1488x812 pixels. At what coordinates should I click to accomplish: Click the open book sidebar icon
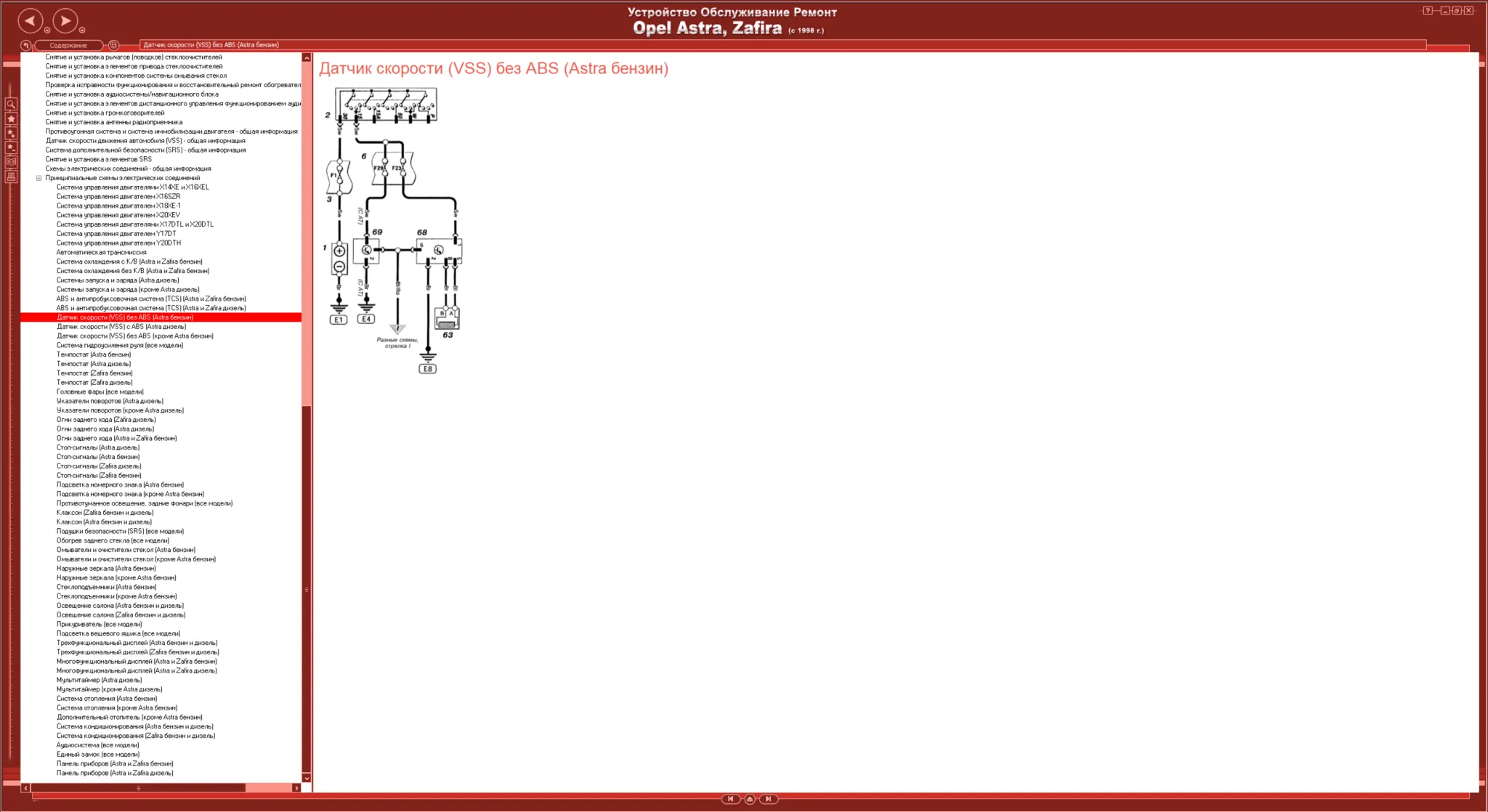point(11,161)
